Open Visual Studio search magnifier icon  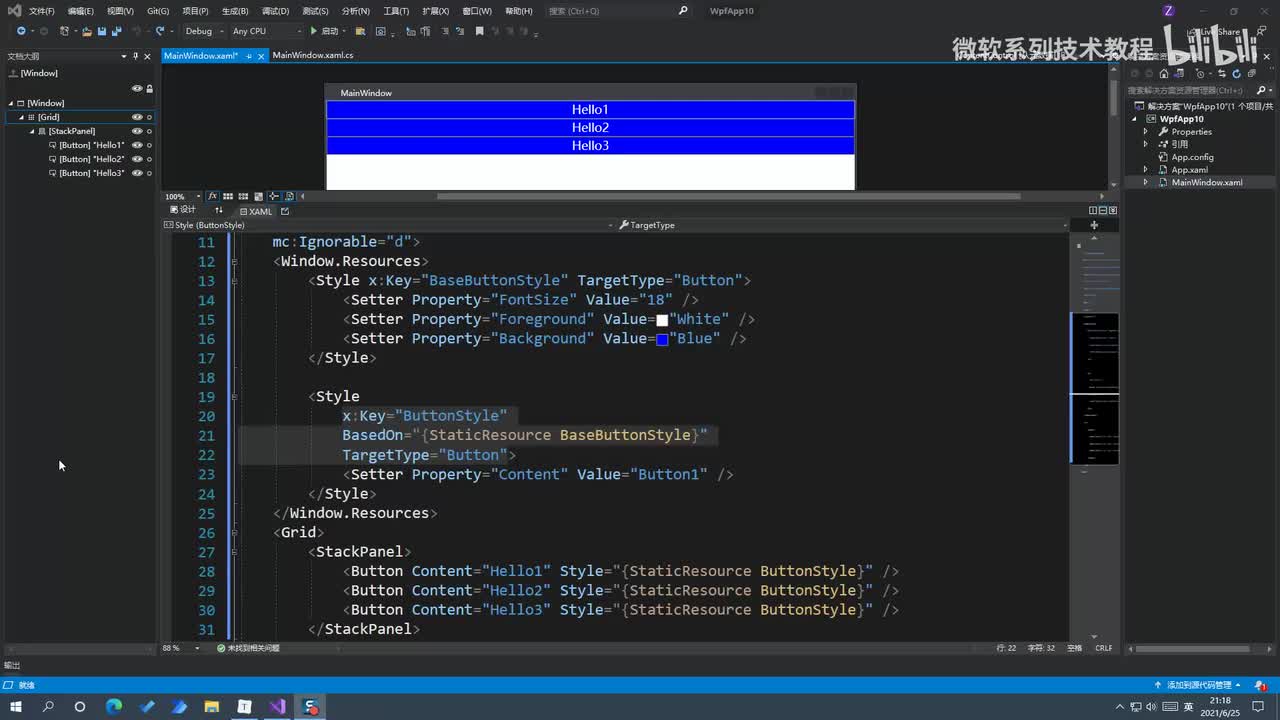pos(683,11)
